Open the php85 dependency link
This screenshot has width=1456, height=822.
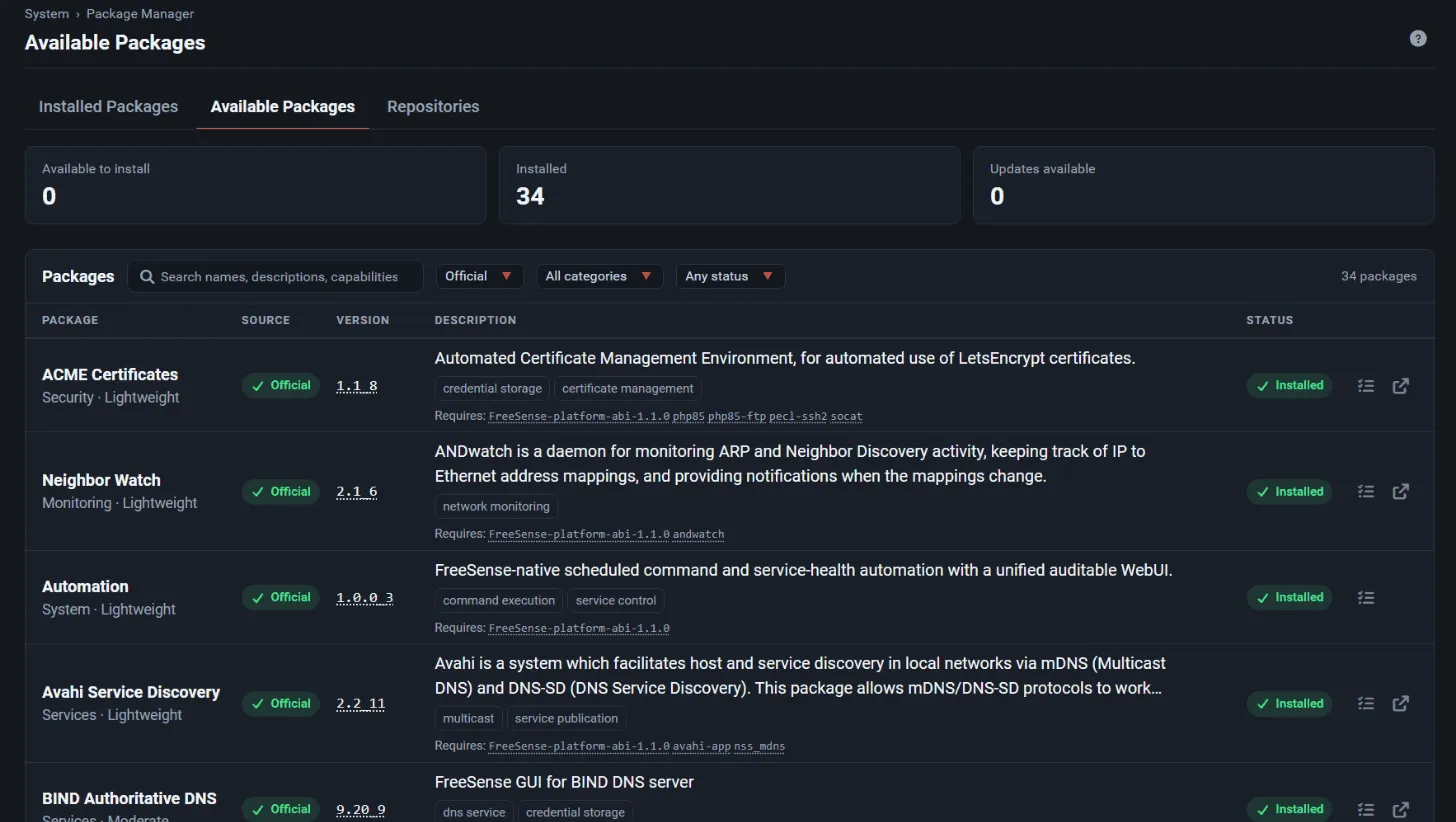689,416
